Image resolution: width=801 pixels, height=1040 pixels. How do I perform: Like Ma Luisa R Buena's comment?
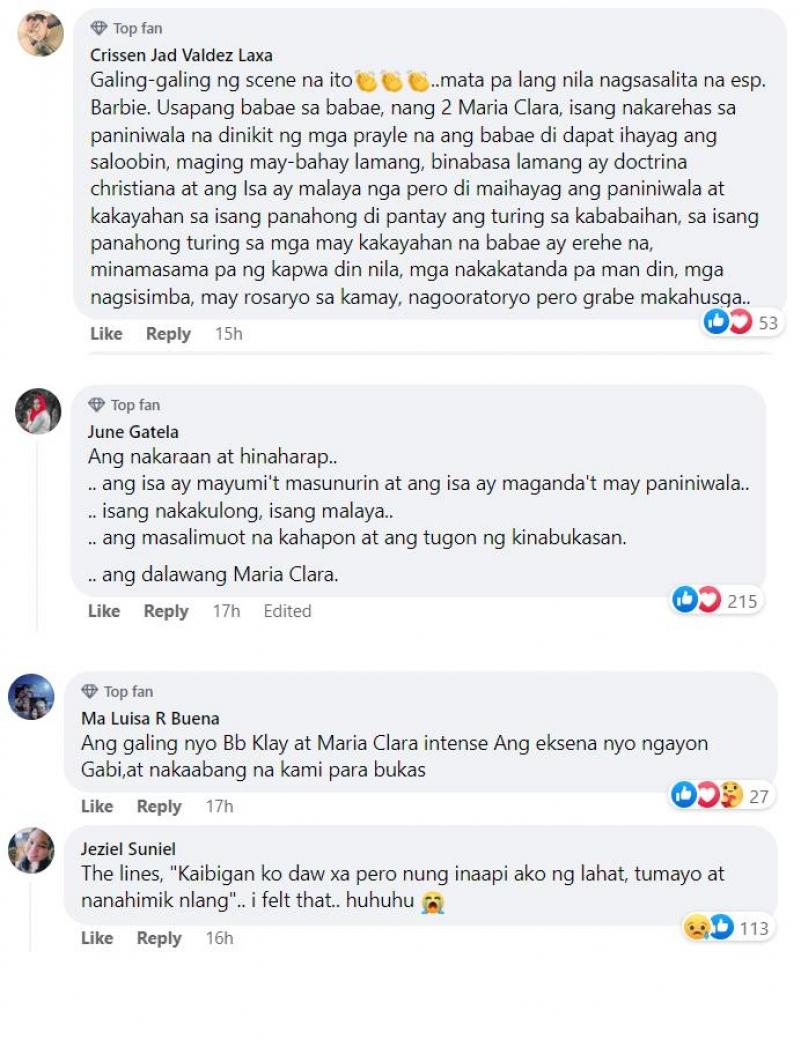click(97, 806)
